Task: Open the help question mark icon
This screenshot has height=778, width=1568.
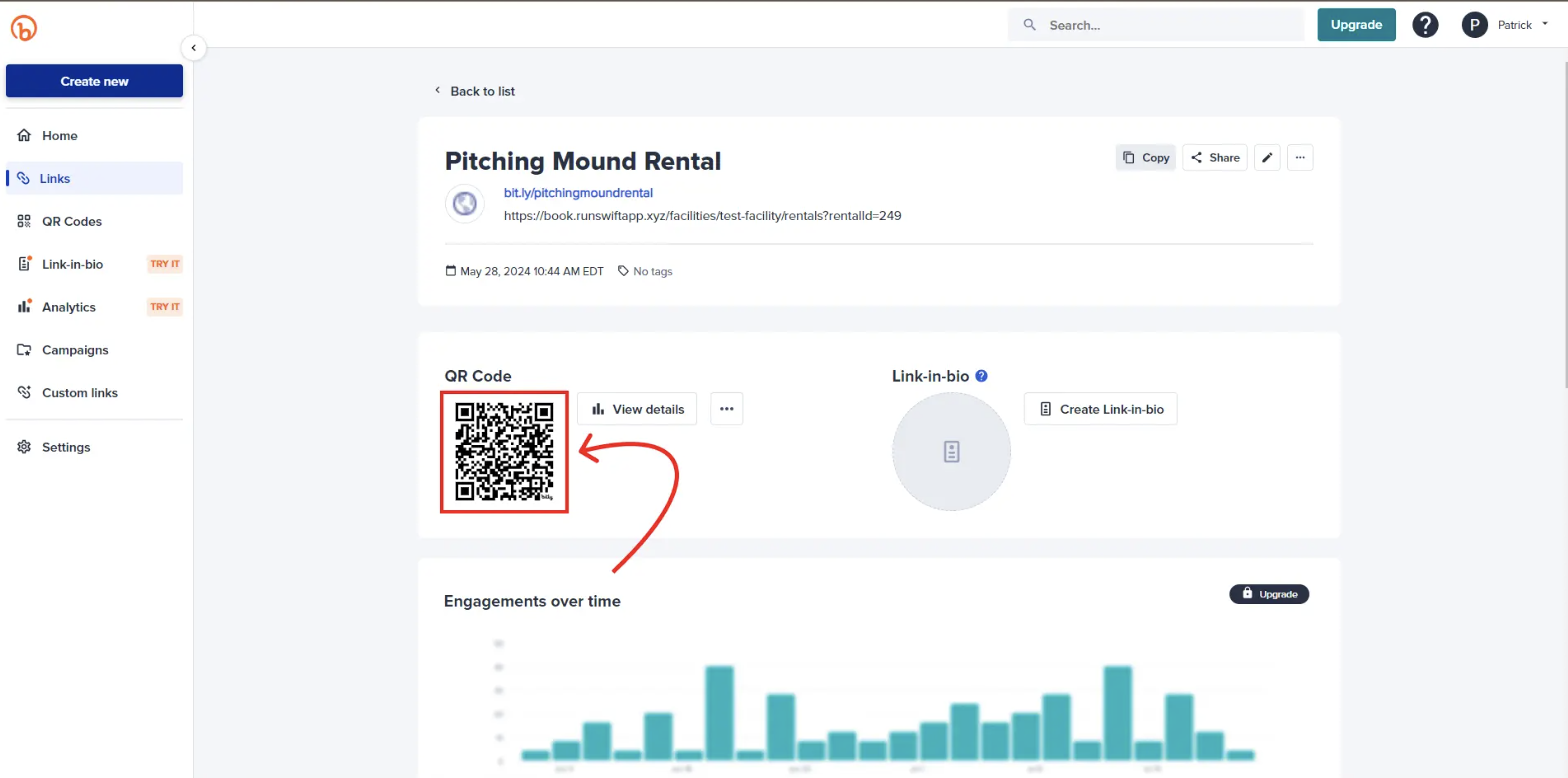Action: pyautogui.click(x=1425, y=25)
